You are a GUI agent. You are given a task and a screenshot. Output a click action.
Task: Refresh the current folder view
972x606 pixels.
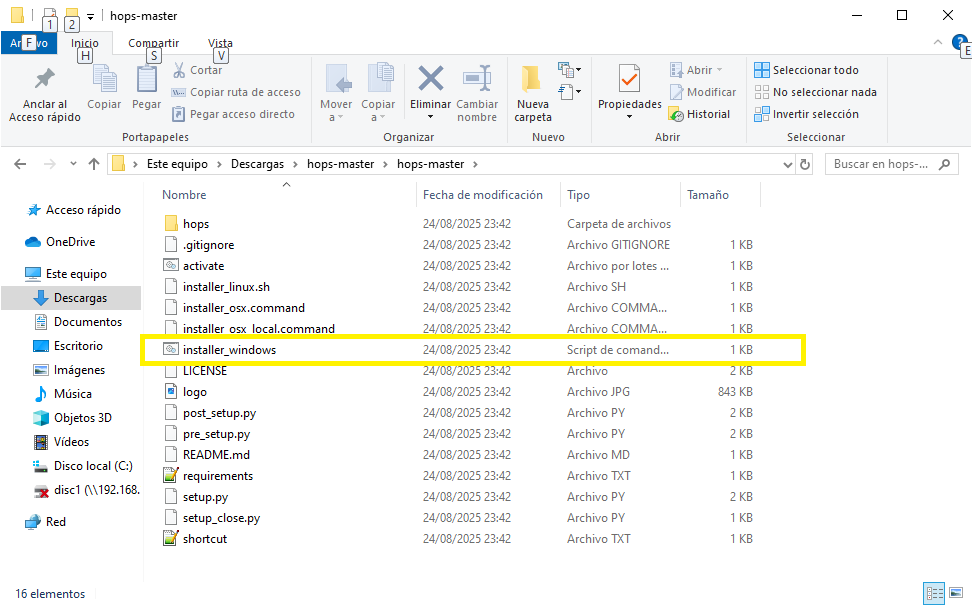pos(805,164)
